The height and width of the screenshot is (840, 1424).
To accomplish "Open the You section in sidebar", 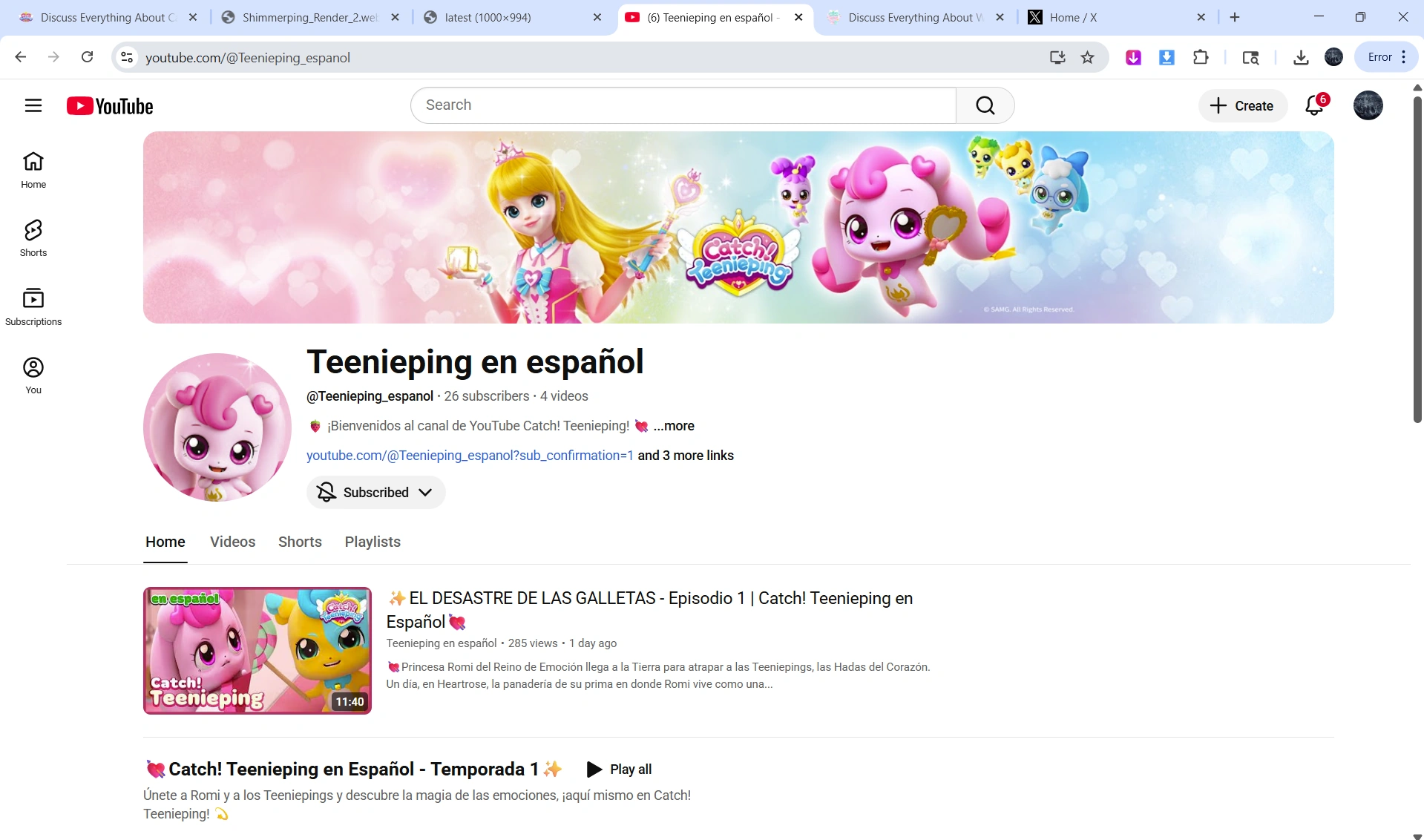I will [x=33, y=374].
